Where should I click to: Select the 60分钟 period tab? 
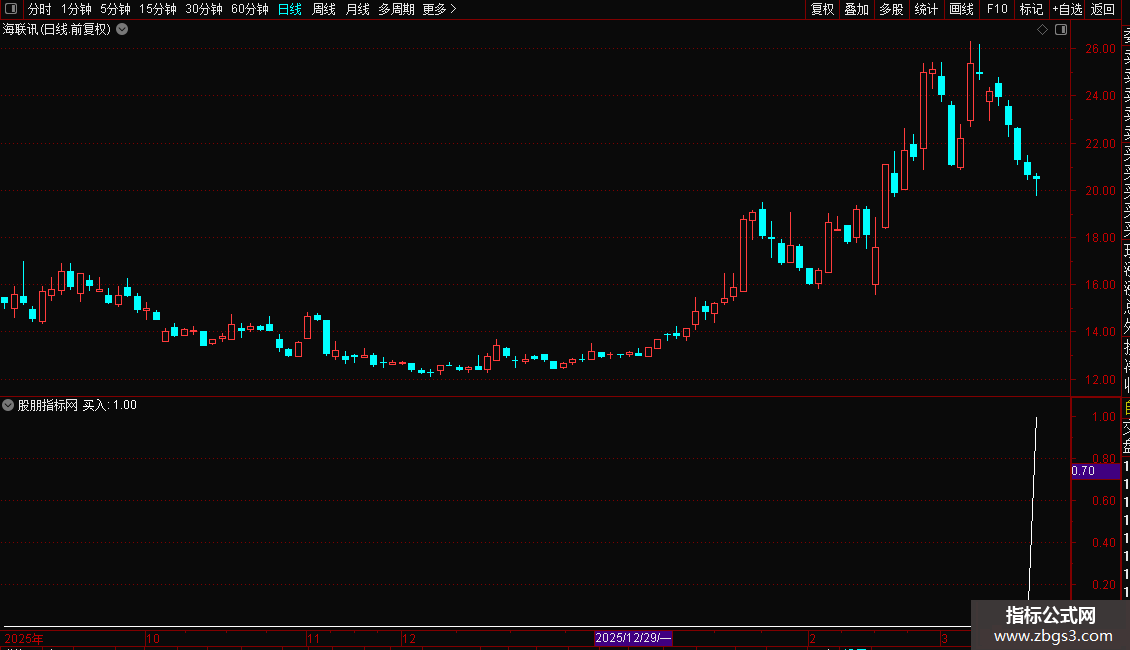click(250, 9)
